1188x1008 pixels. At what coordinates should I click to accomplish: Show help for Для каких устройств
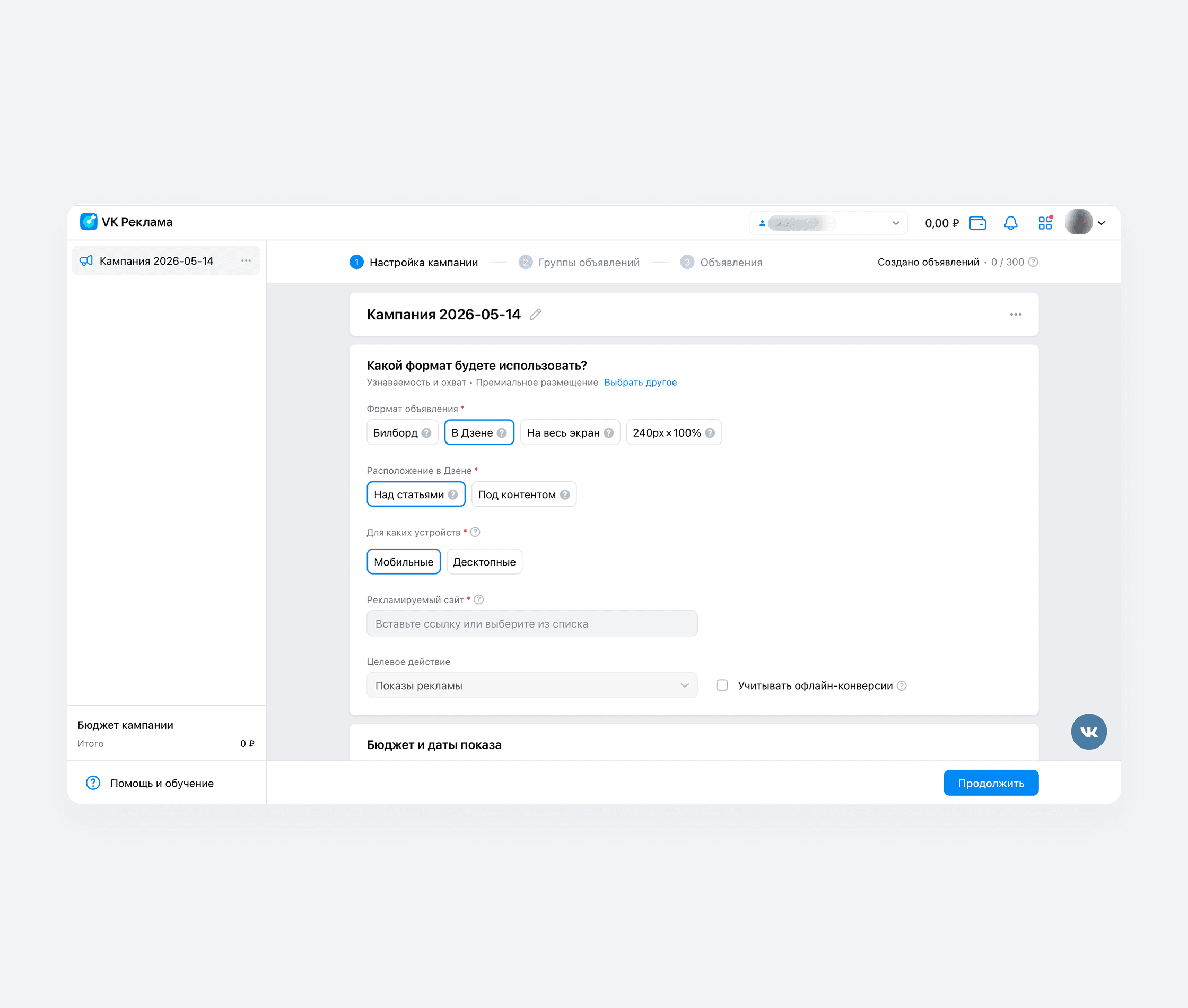[x=475, y=533]
